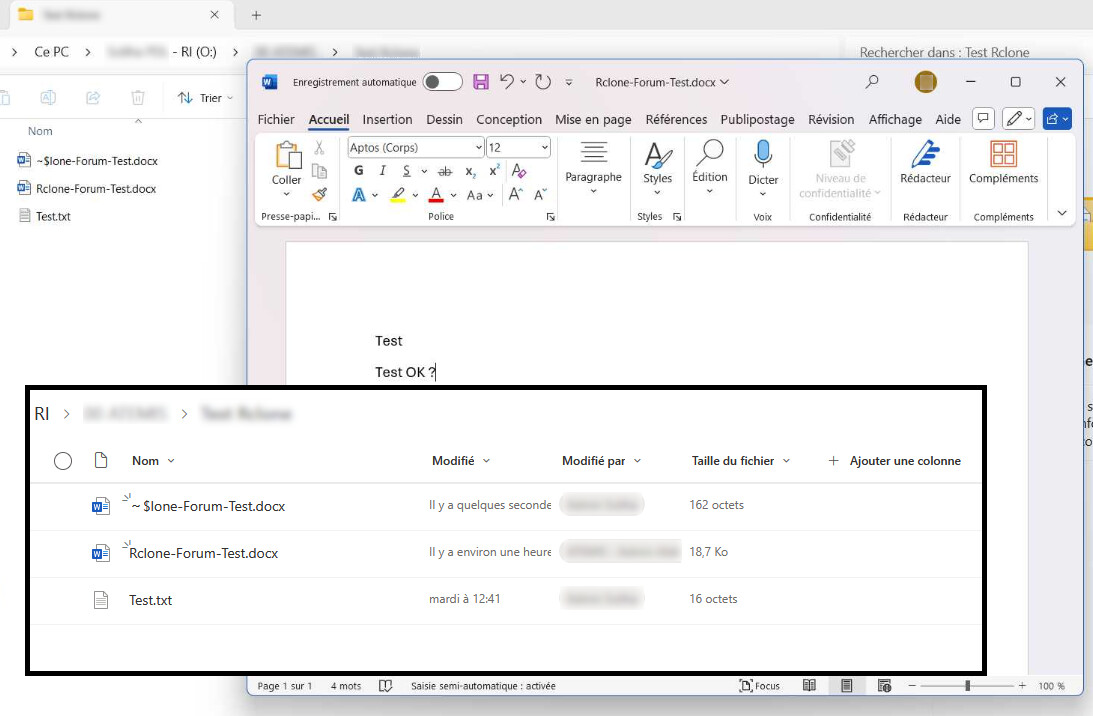Open the Aa change case dropdown
Screen dimensions: 1093x716
(480, 195)
